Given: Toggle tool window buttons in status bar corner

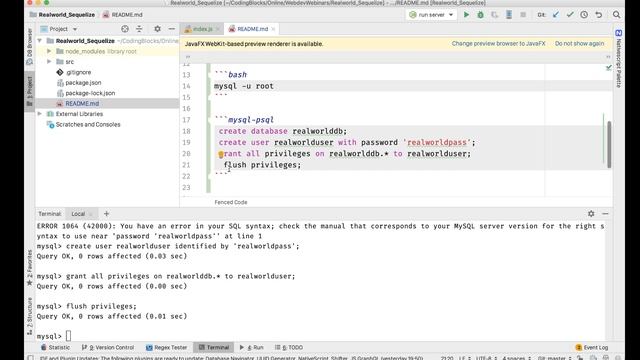Looking at the screenshot, I should pos(30,358).
